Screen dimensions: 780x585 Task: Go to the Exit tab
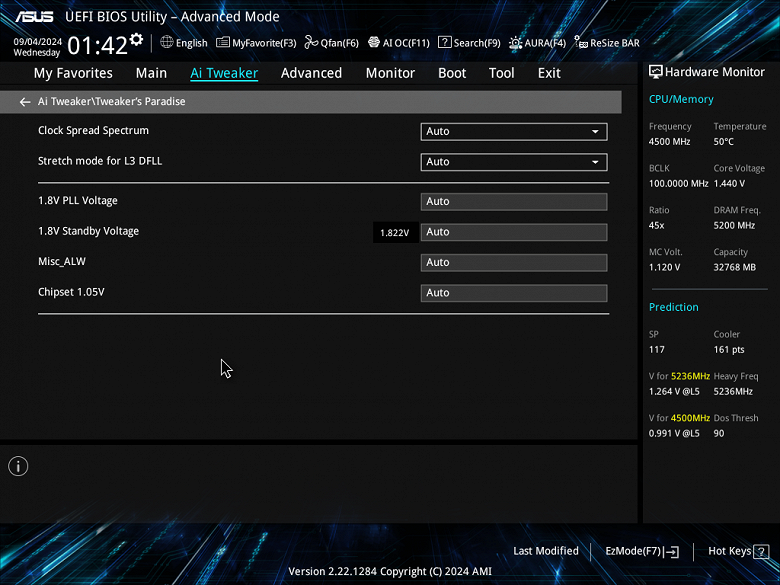coord(549,73)
